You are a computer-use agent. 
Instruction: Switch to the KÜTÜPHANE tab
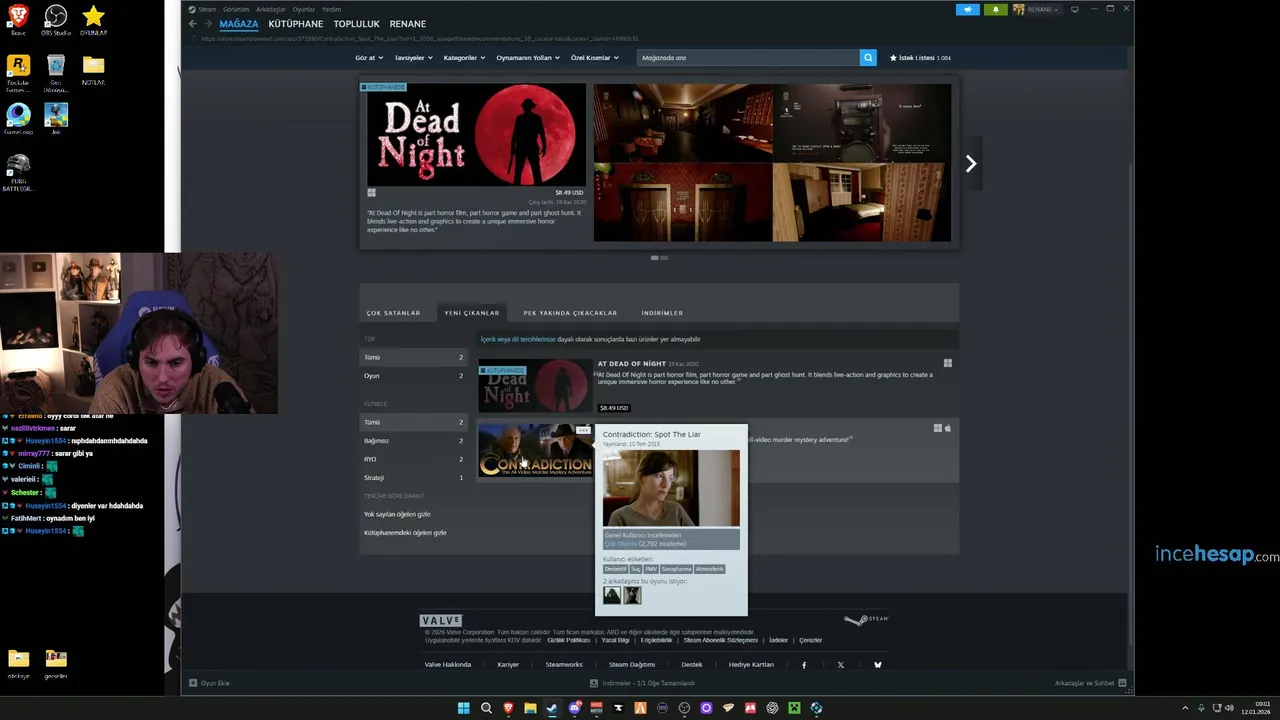coord(296,24)
